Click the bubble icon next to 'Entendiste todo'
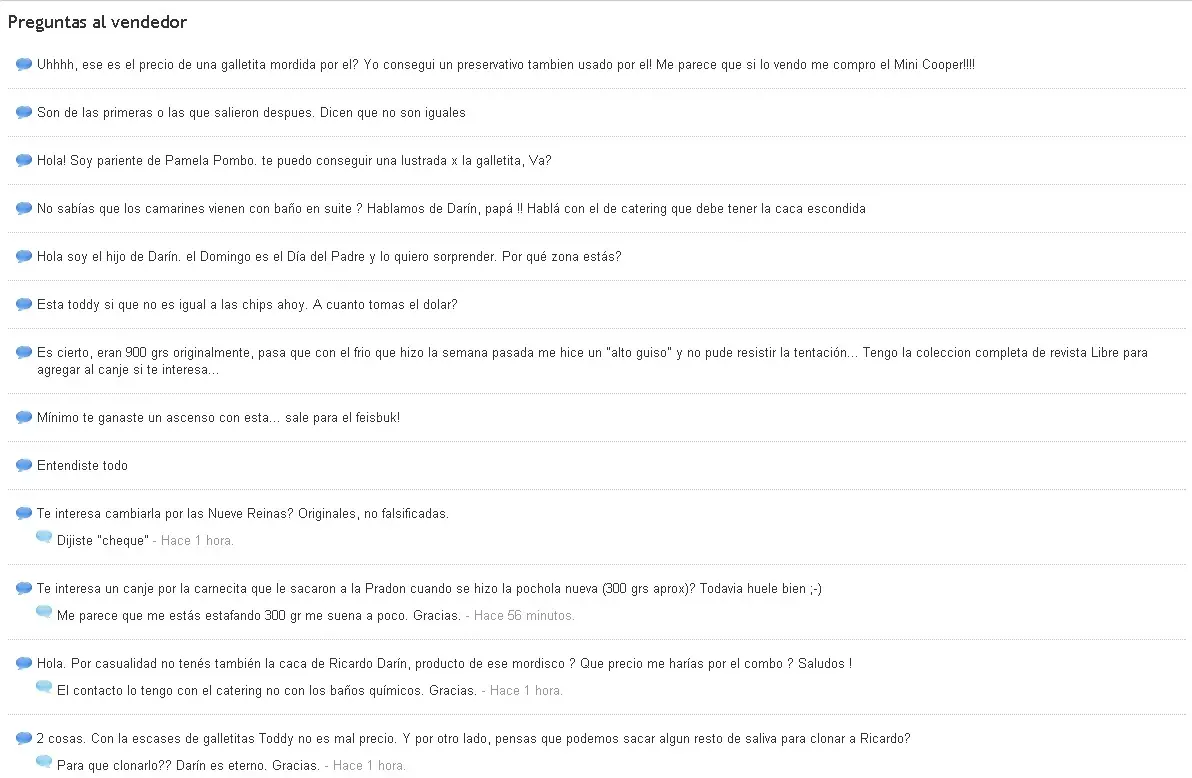Image resolution: width=1192 pixels, height=778 pixels. coord(24,465)
